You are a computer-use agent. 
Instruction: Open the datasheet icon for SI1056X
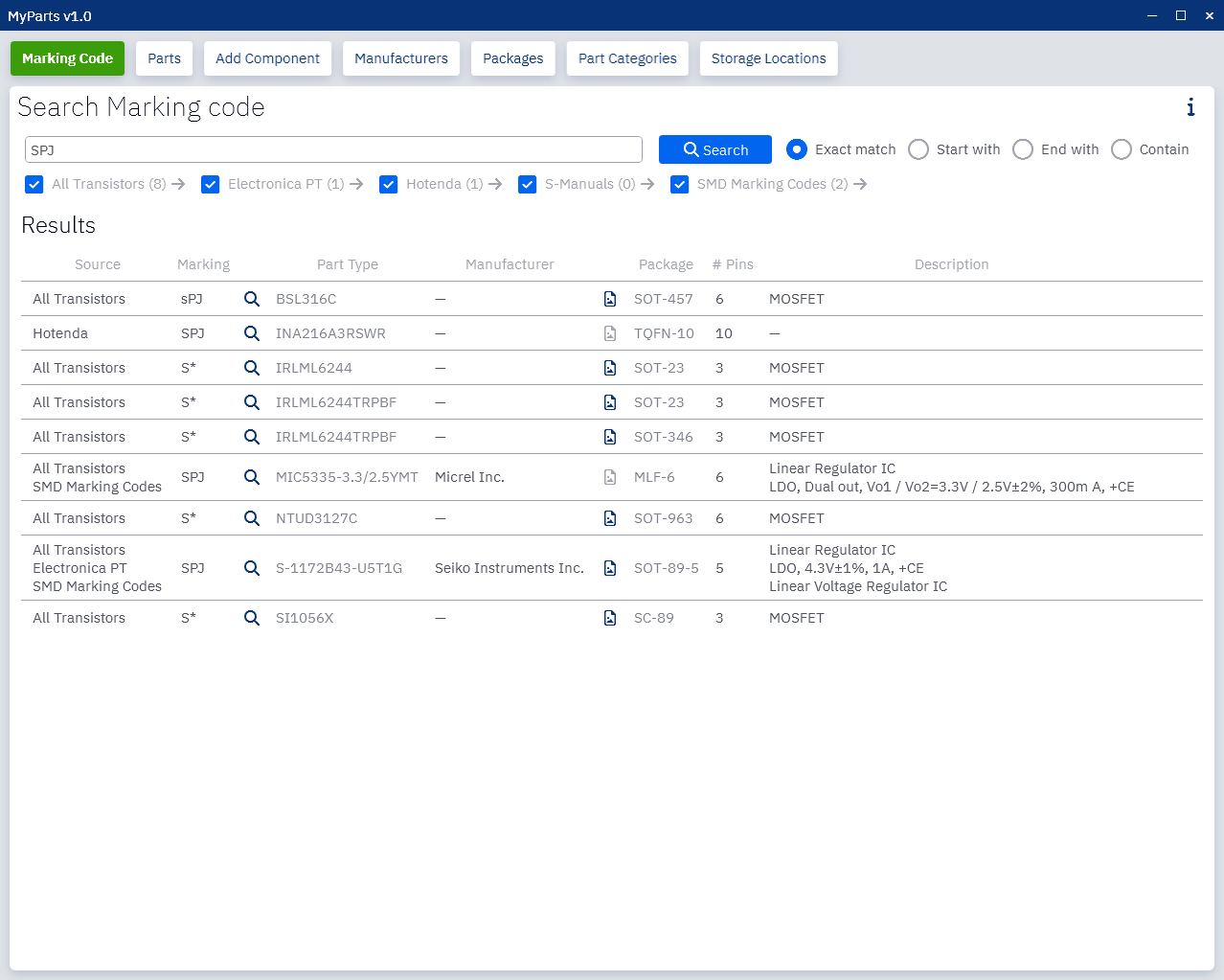pos(610,618)
